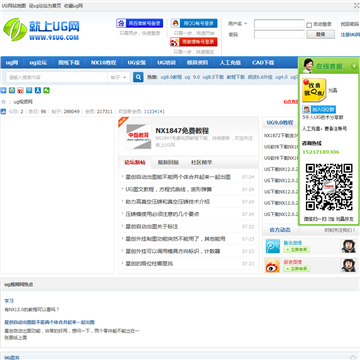This screenshot has height=360, width=360.
Task: Open NX10教程 in the navigation bar
Action: click(103, 63)
